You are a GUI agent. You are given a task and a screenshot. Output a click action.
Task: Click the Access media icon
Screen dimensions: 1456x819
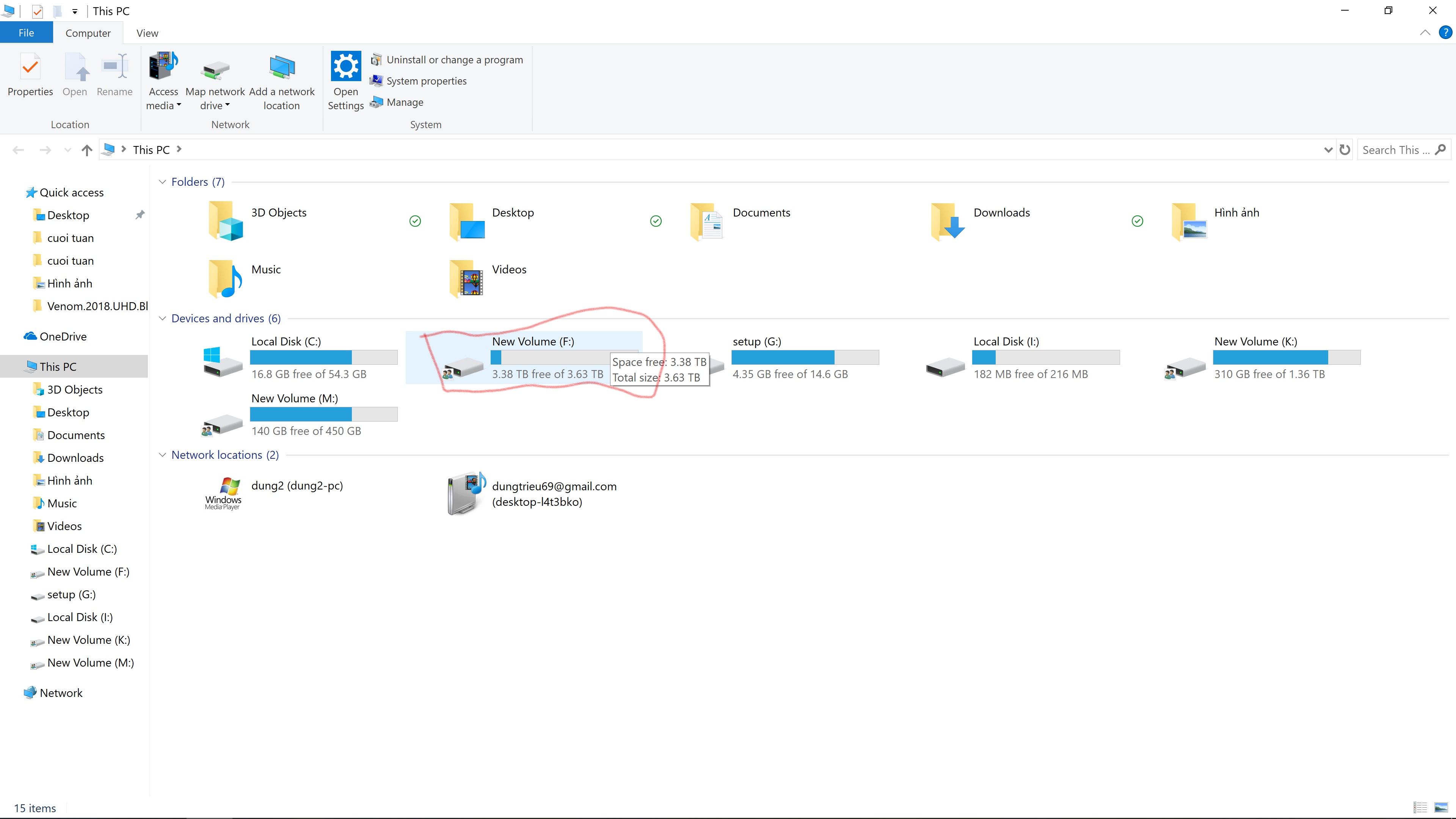click(x=163, y=66)
